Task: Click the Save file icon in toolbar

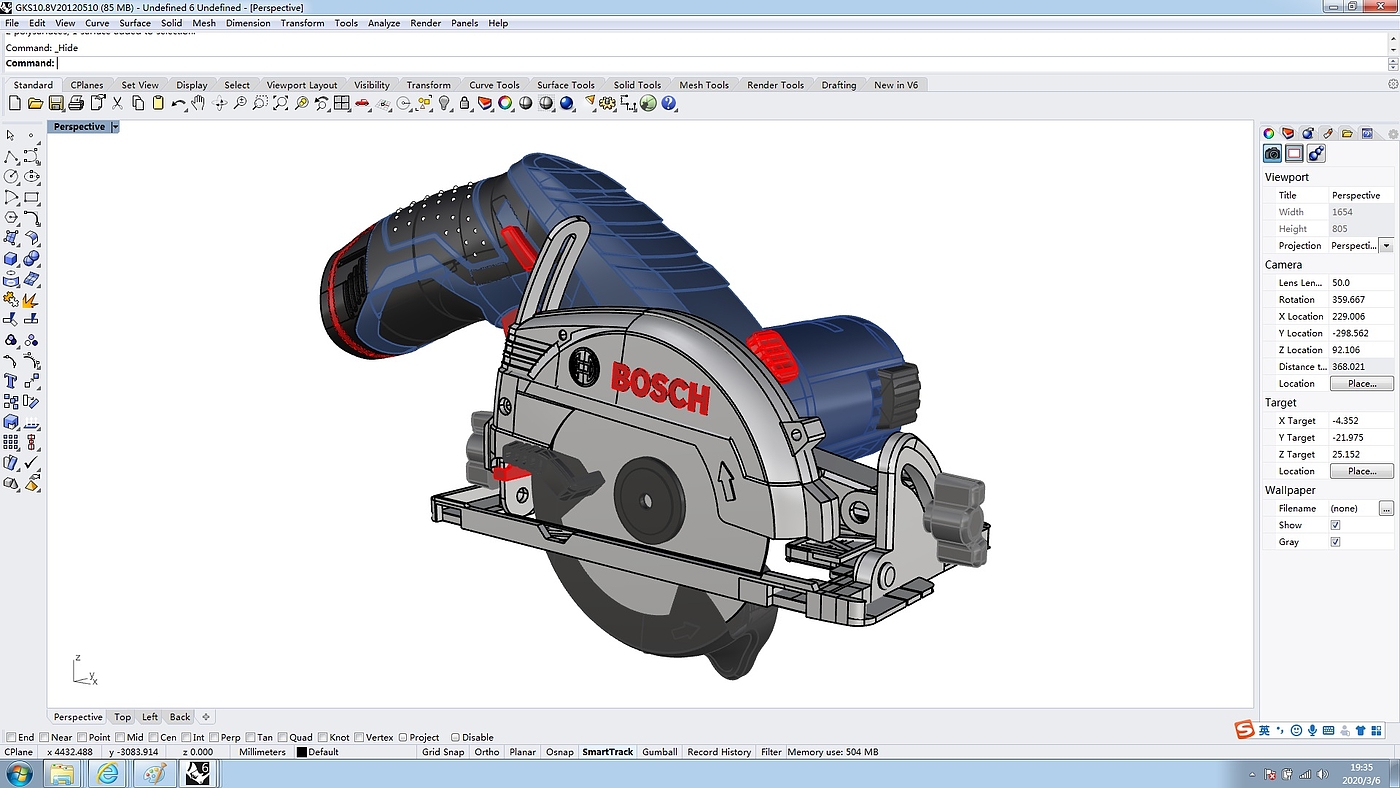Action: coord(55,103)
